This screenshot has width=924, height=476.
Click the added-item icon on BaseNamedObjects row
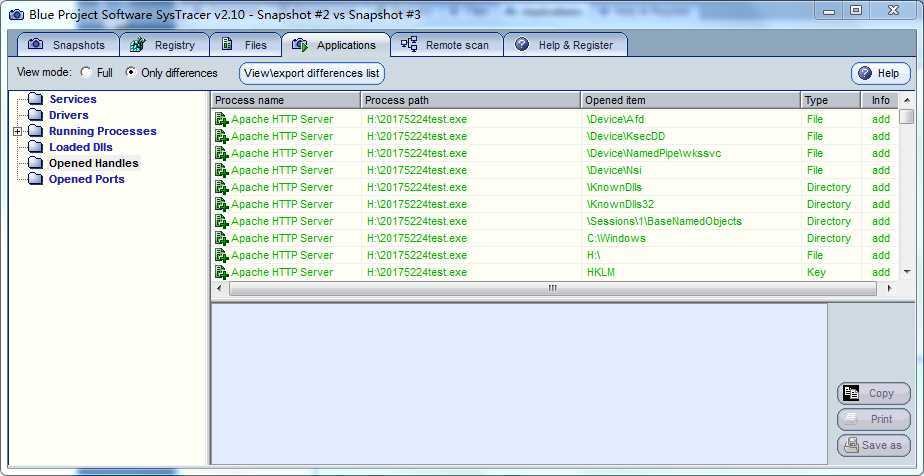[x=222, y=222]
